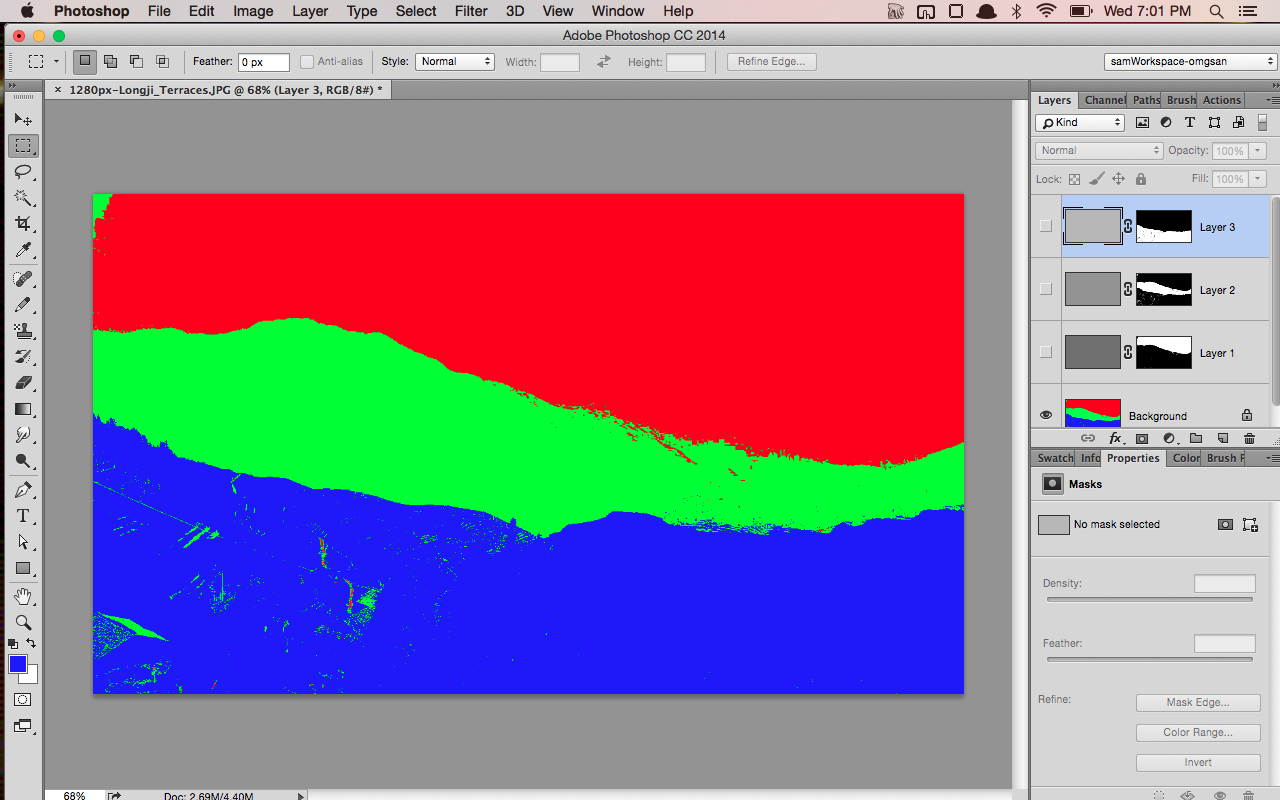Open the marquee tool preset picker arrow

[x=56, y=62]
